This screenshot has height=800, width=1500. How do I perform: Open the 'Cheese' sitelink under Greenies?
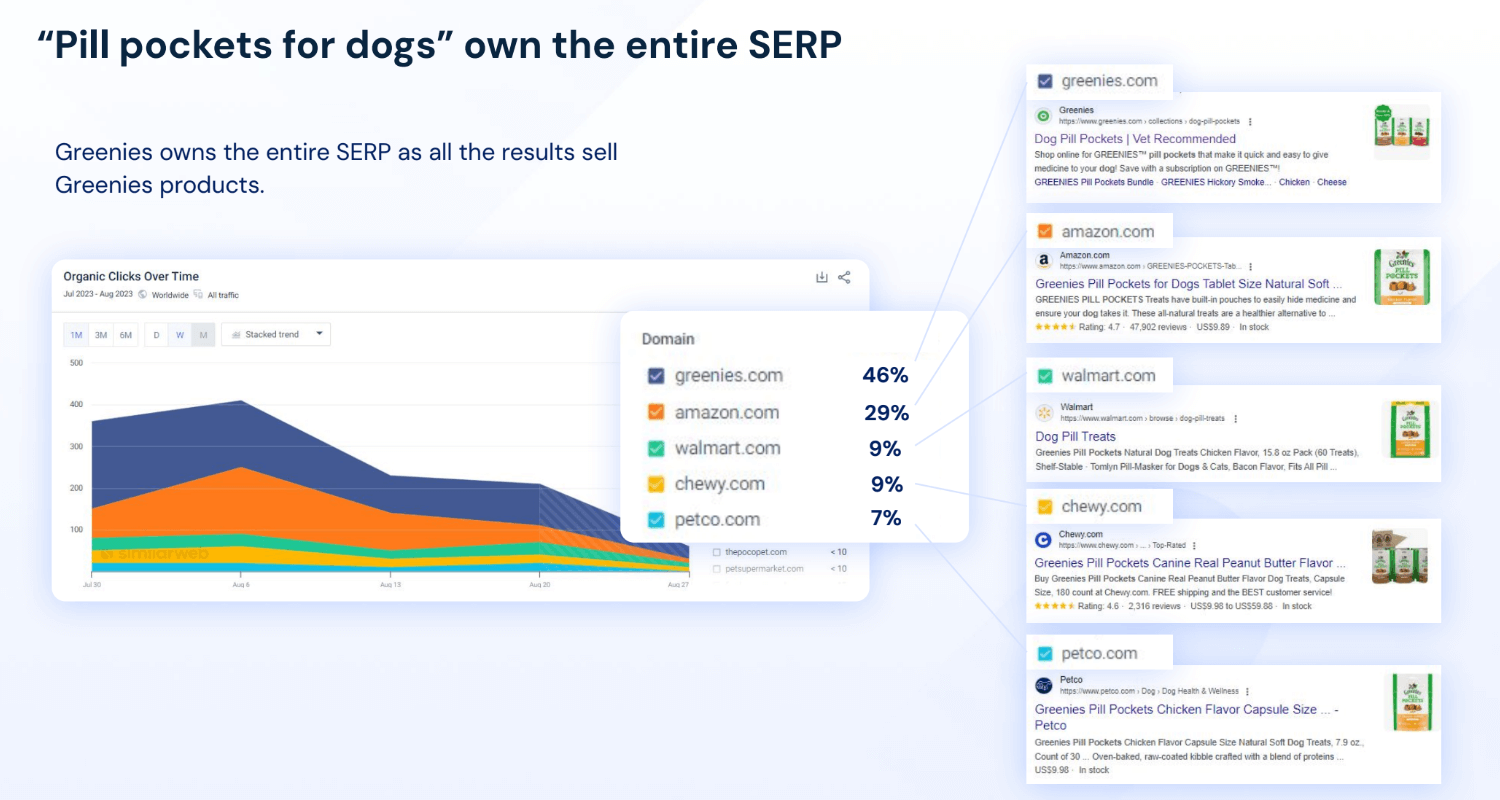(x=1332, y=182)
